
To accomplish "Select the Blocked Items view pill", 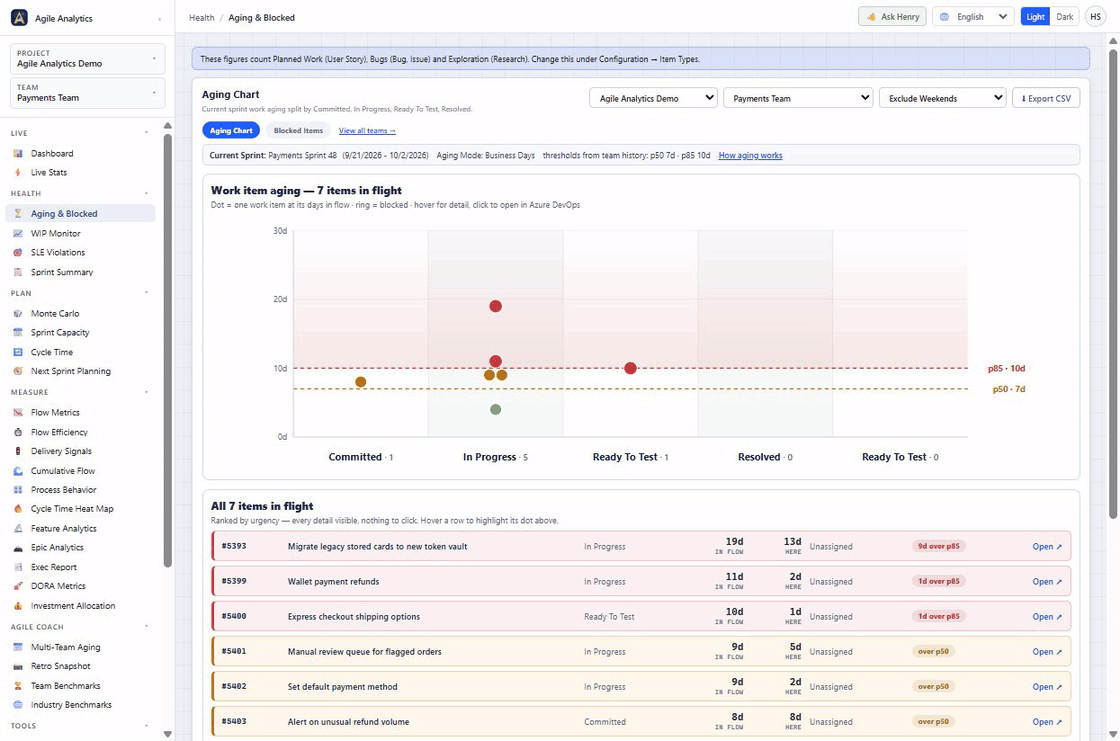I will tap(298, 131).
